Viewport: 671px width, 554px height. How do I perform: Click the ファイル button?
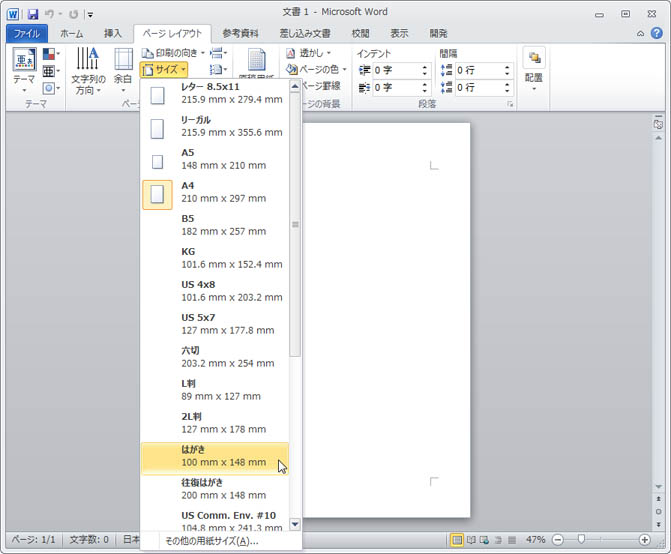click(26, 33)
